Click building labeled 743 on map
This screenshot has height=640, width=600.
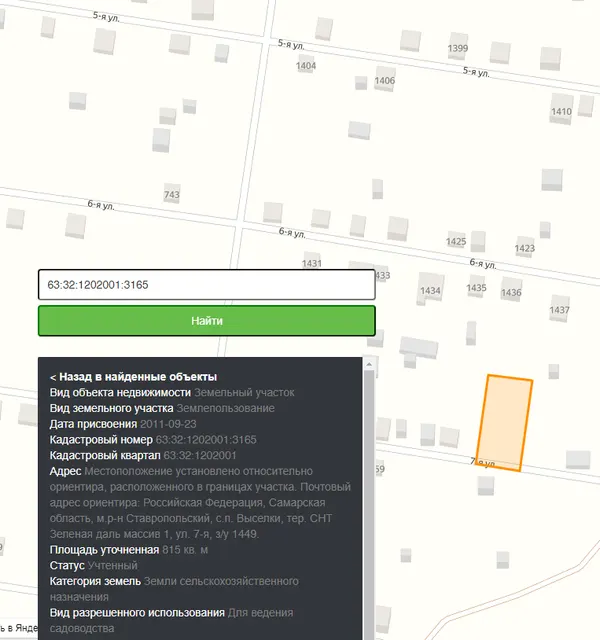[x=171, y=195]
